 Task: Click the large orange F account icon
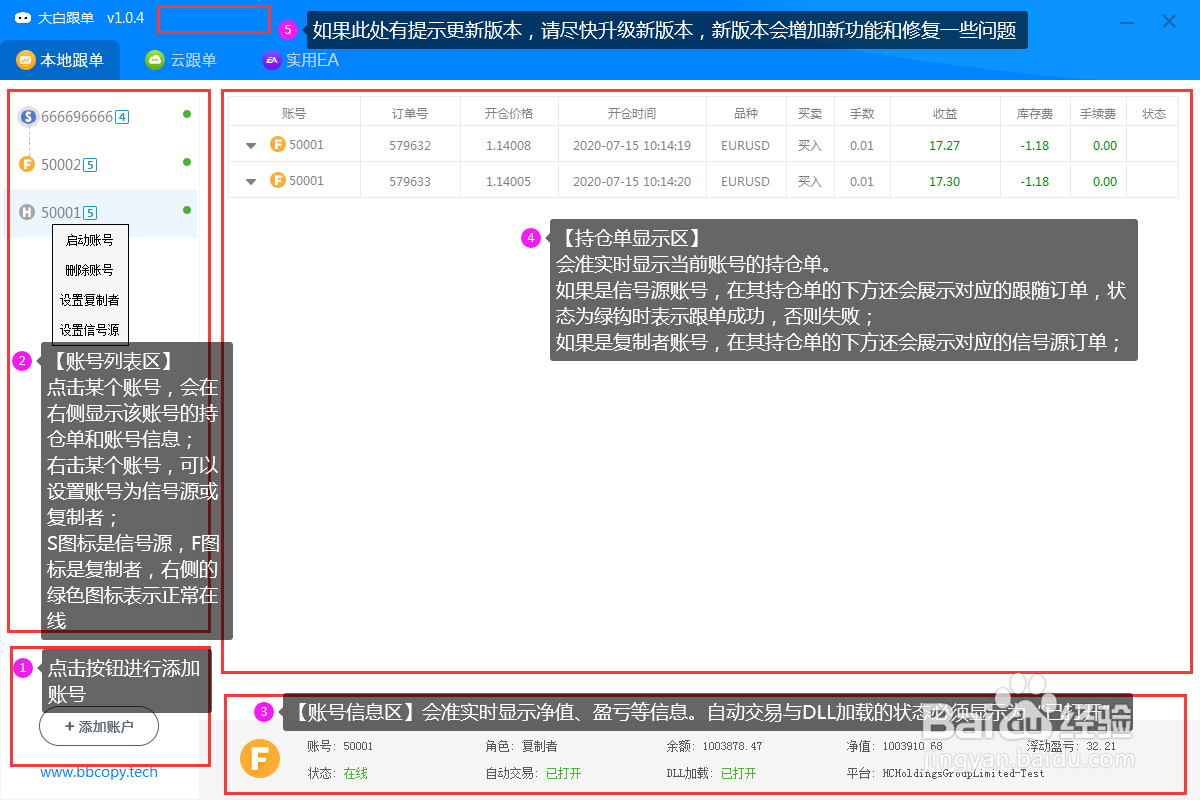pos(260,760)
